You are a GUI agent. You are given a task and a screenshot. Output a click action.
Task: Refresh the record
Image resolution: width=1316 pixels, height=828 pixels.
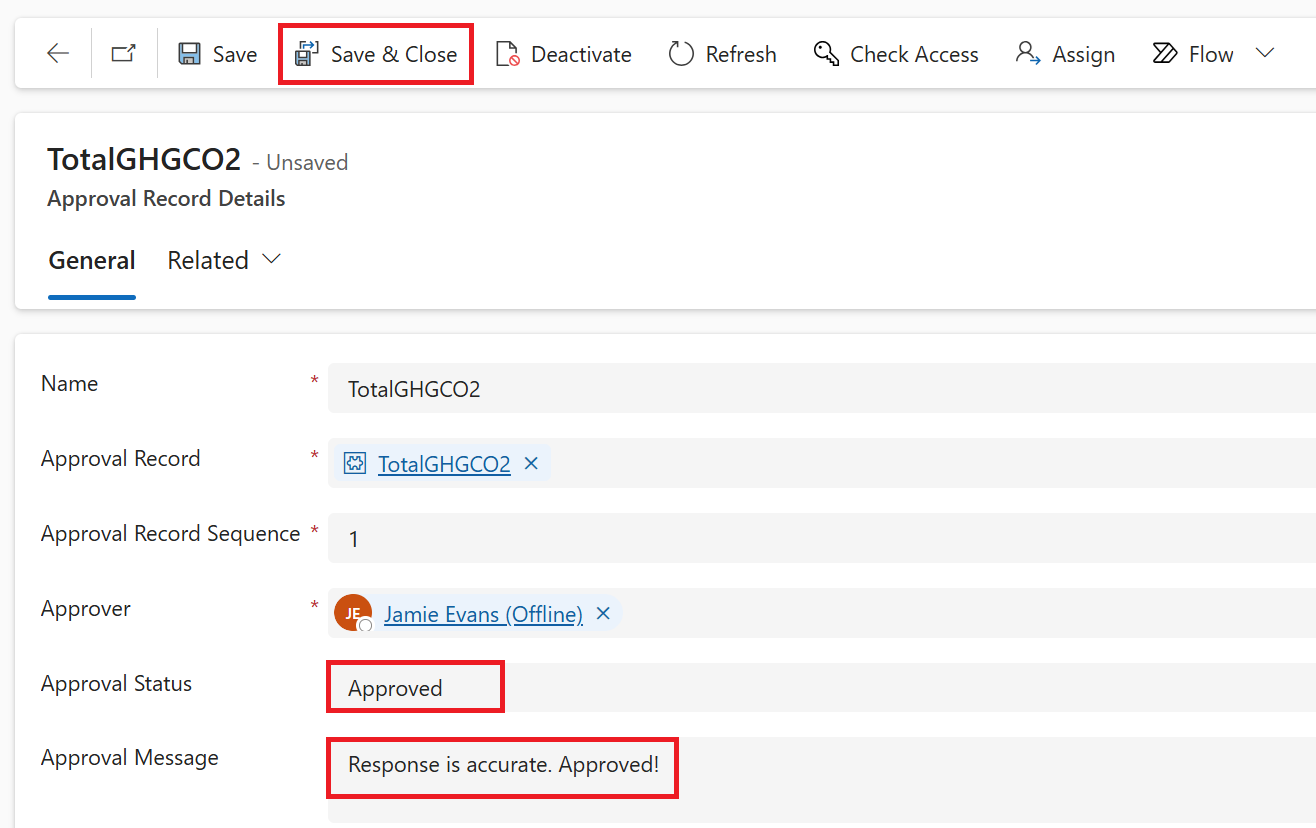(722, 54)
